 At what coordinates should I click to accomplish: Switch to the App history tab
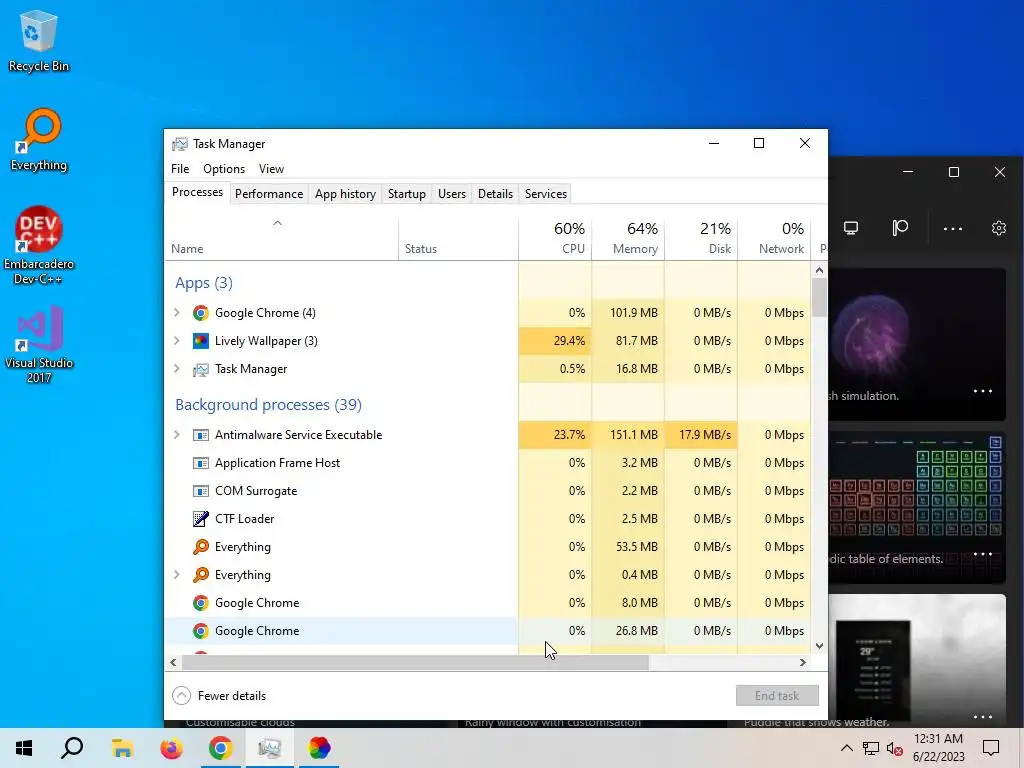(345, 194)
